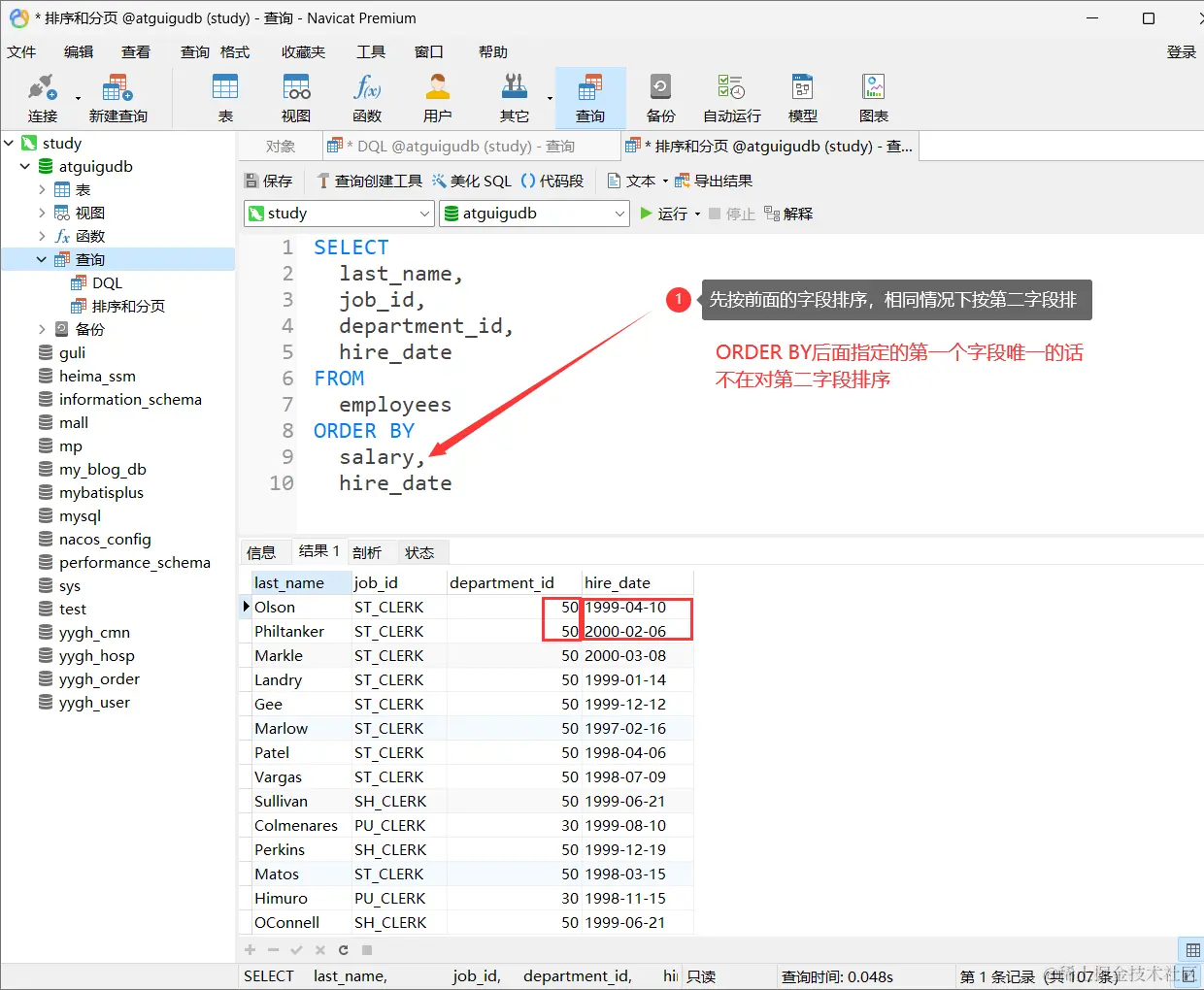Open the 其它 (Others) toolbar icon
Screen dimensions: 1204x990
tap(515, 99)
